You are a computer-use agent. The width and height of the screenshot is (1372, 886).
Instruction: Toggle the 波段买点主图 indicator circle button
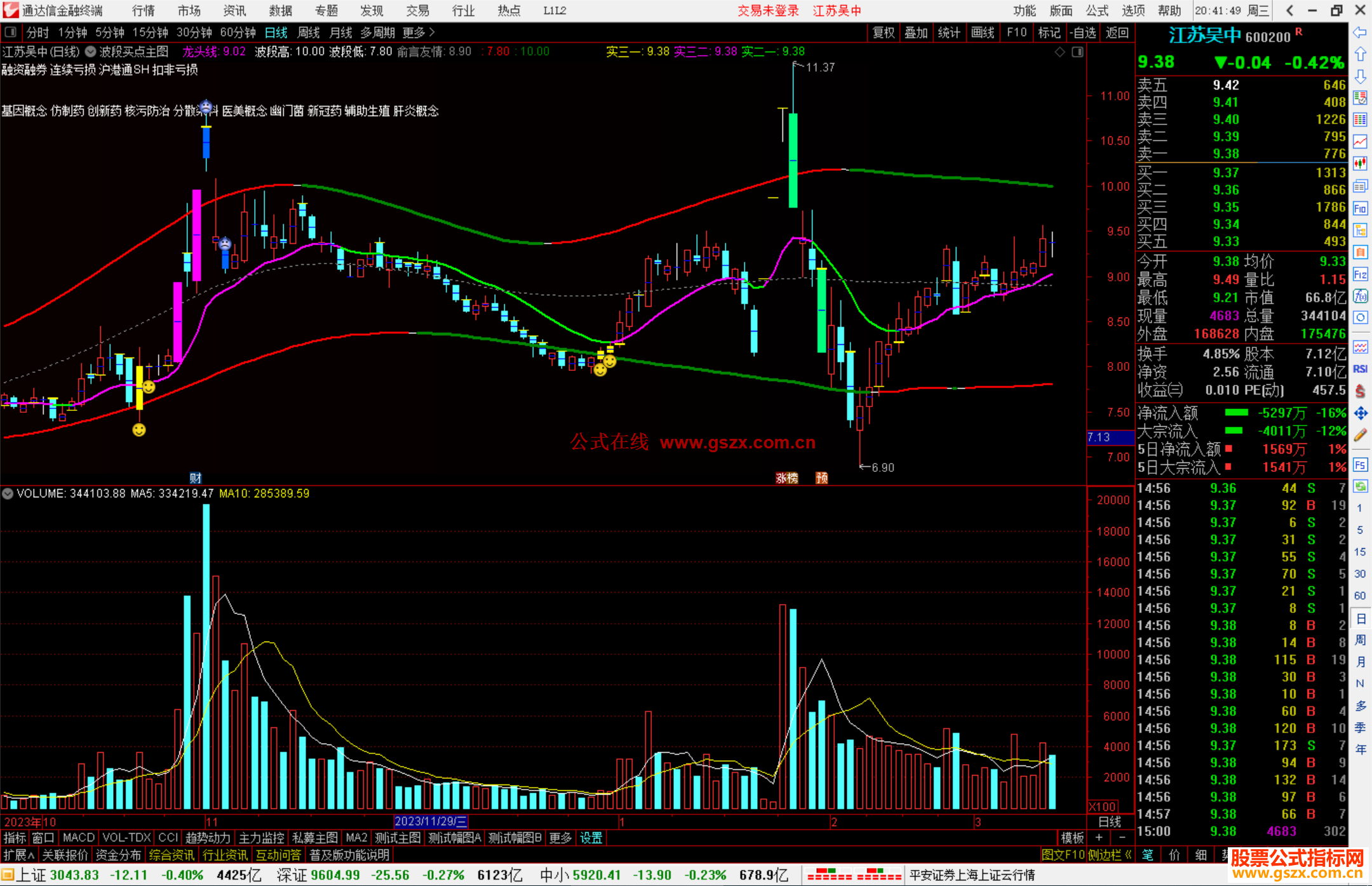tap(90, 51)
